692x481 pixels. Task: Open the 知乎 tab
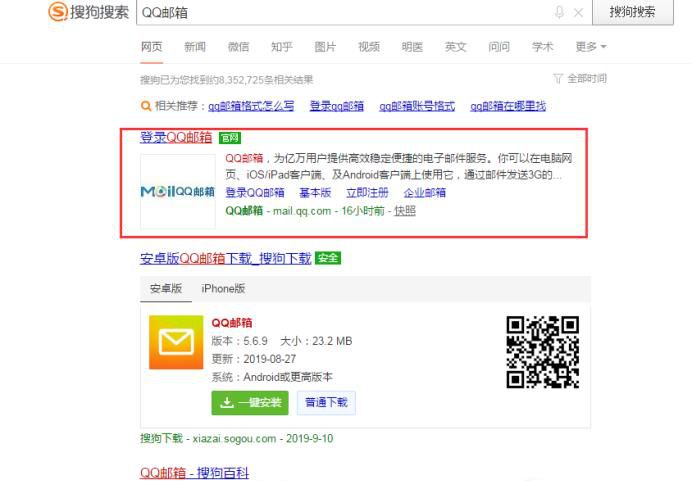click(282, 46)
